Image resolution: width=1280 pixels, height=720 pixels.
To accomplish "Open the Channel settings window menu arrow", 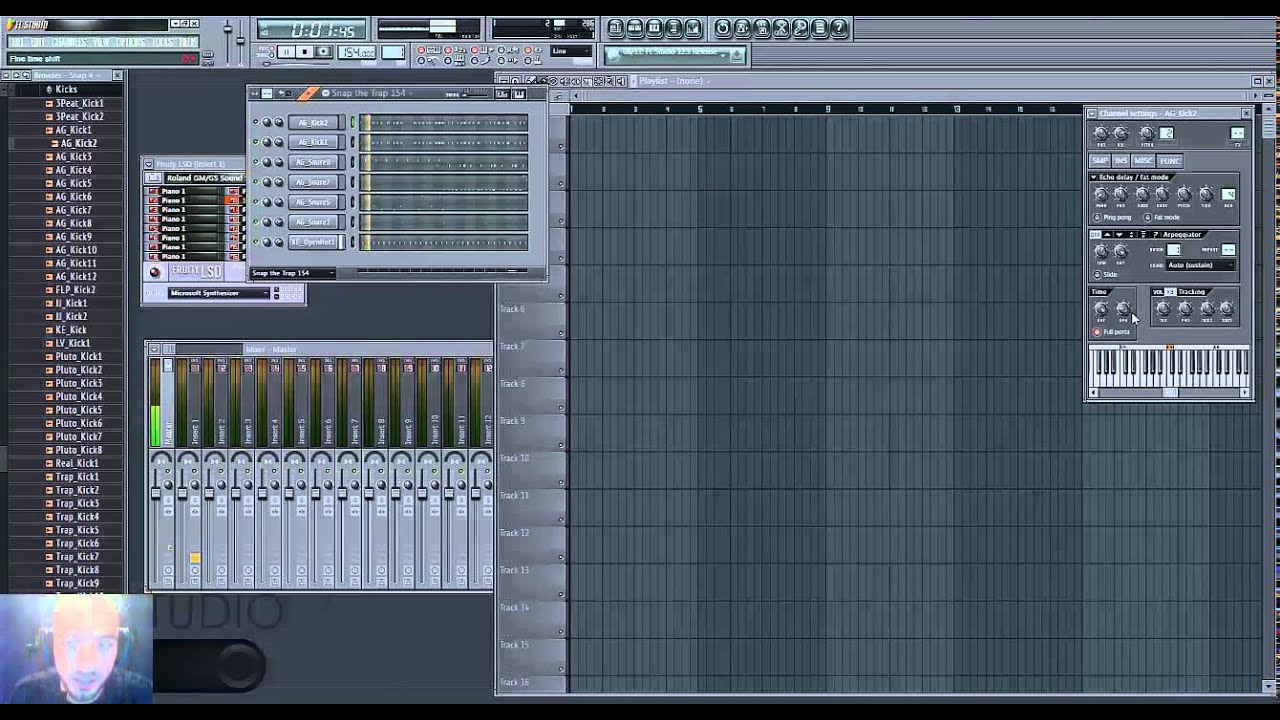I will click(1092, 113).
